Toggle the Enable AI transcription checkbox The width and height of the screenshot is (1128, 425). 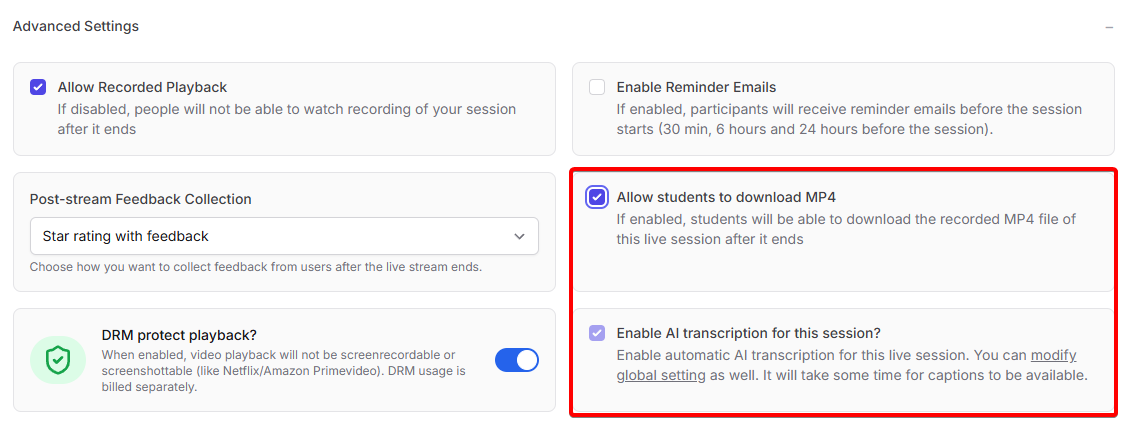pyautogui.click(x=597, y=333)
